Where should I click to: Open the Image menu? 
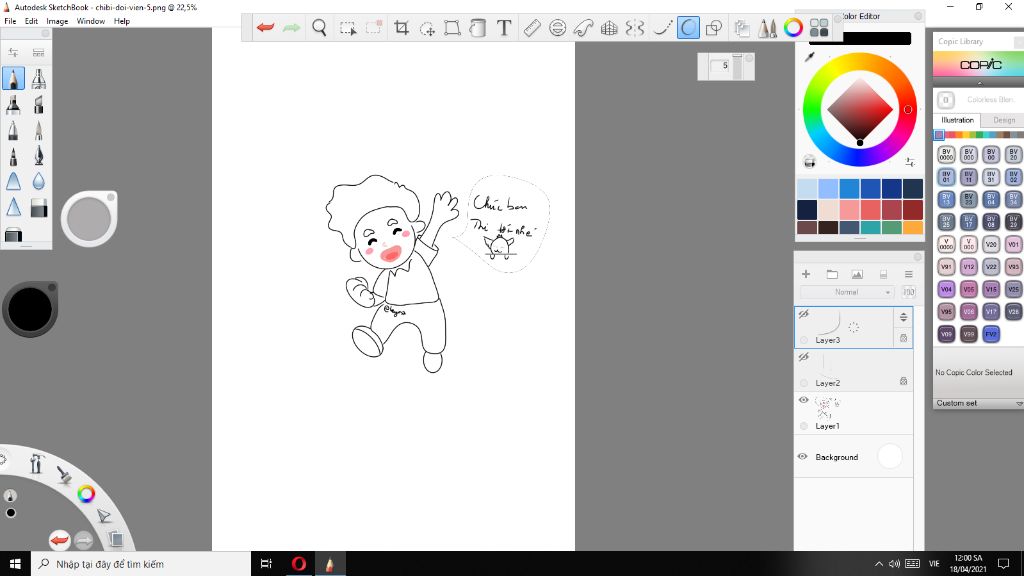[x=57, y=21]
